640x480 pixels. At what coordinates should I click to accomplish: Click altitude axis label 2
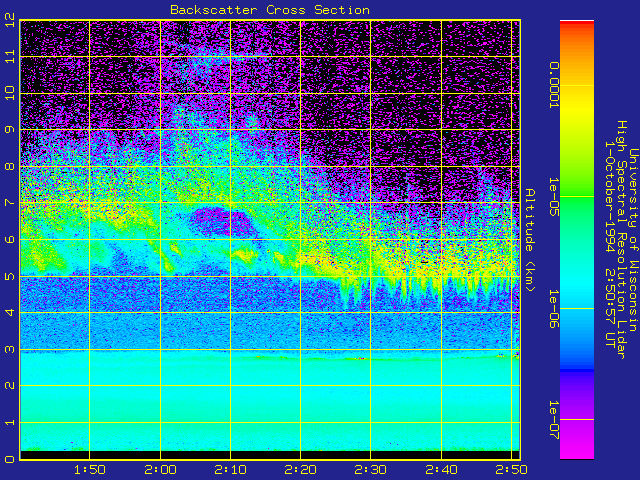10,385
